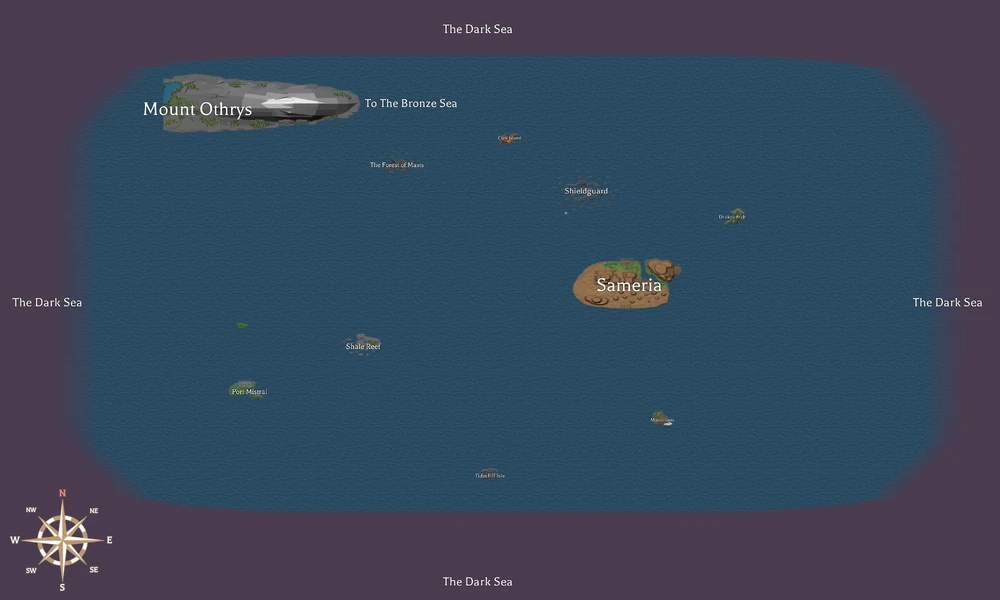Select the Shale Reef rock formation

pos(363,339)
